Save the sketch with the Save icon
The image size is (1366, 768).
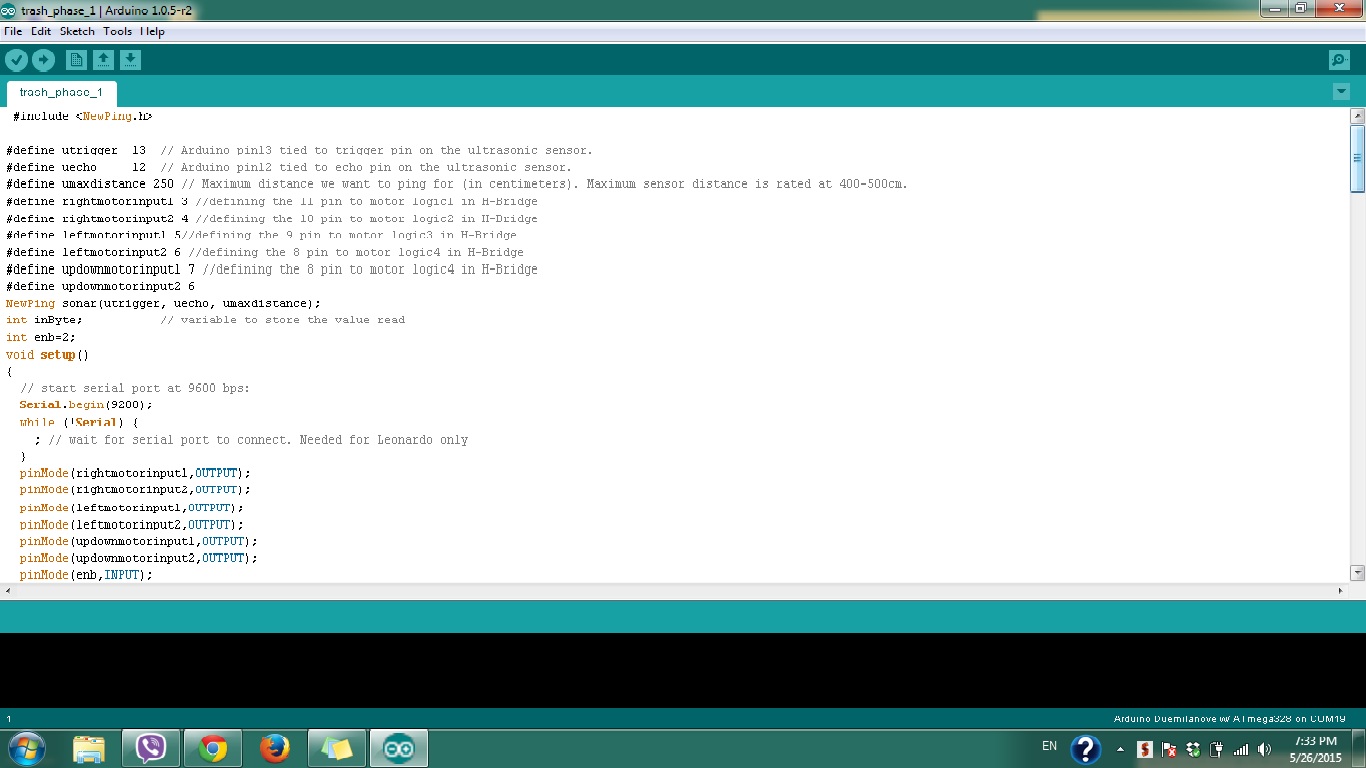click(130, 60)
